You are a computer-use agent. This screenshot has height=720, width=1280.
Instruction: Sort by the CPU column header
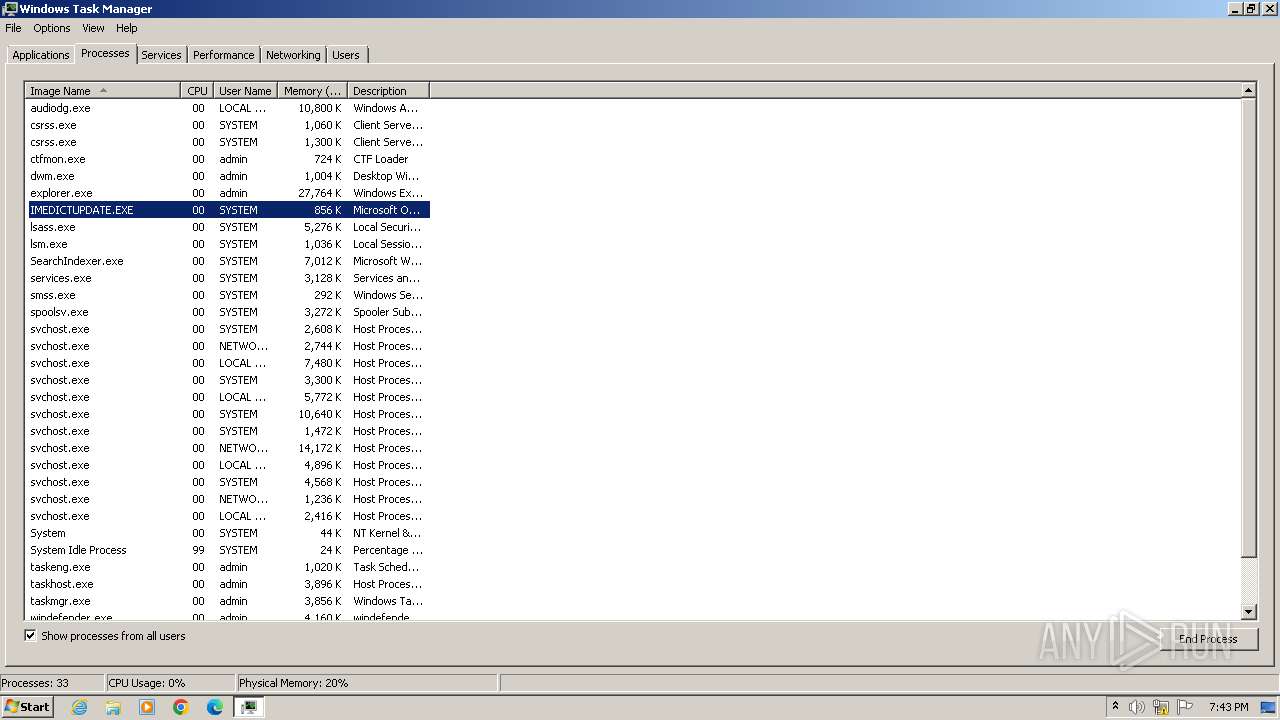197,91
